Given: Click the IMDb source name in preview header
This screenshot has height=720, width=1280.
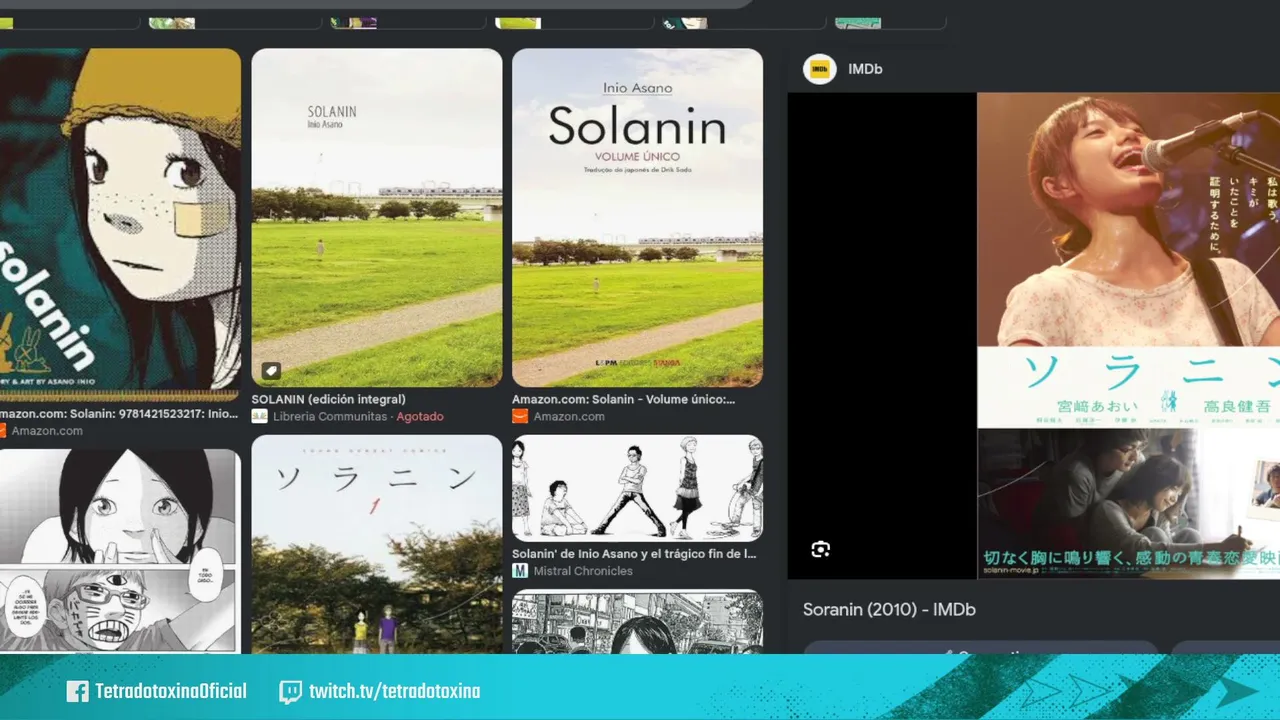Looking at the screenshot, I should click(865, 69).
